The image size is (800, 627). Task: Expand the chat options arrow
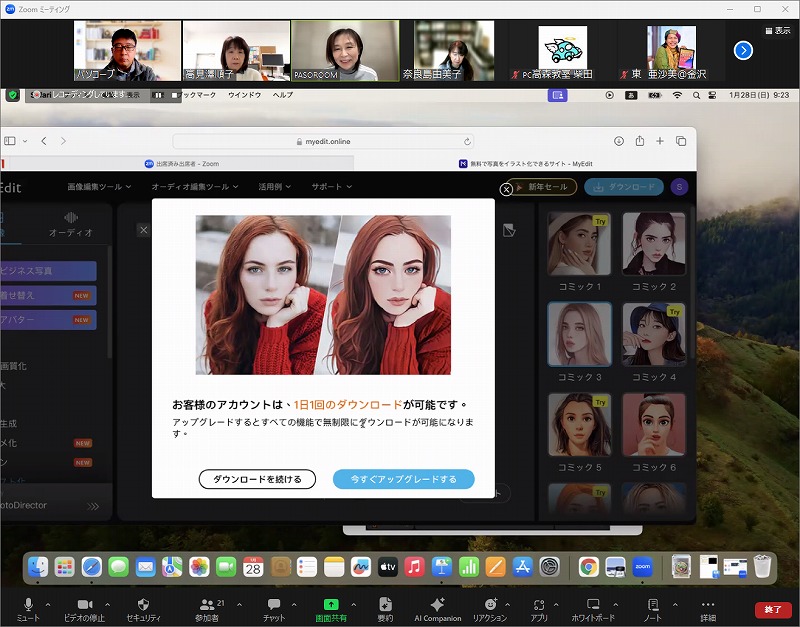point(293,604)
